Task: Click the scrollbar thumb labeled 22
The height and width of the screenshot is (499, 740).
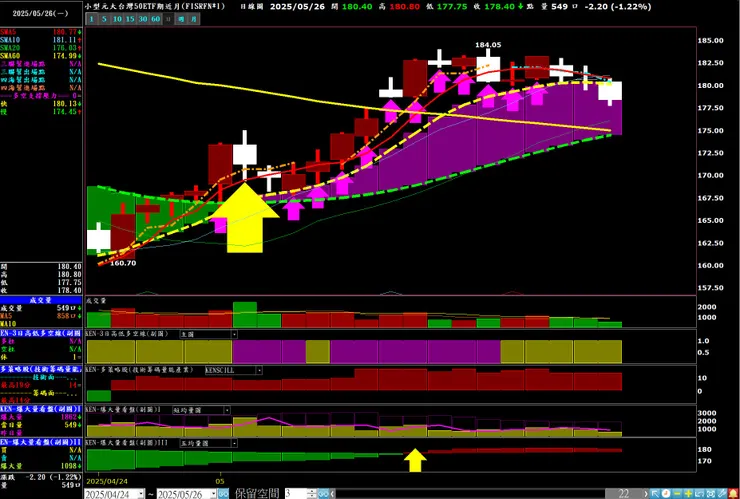Action: point(623,494)
